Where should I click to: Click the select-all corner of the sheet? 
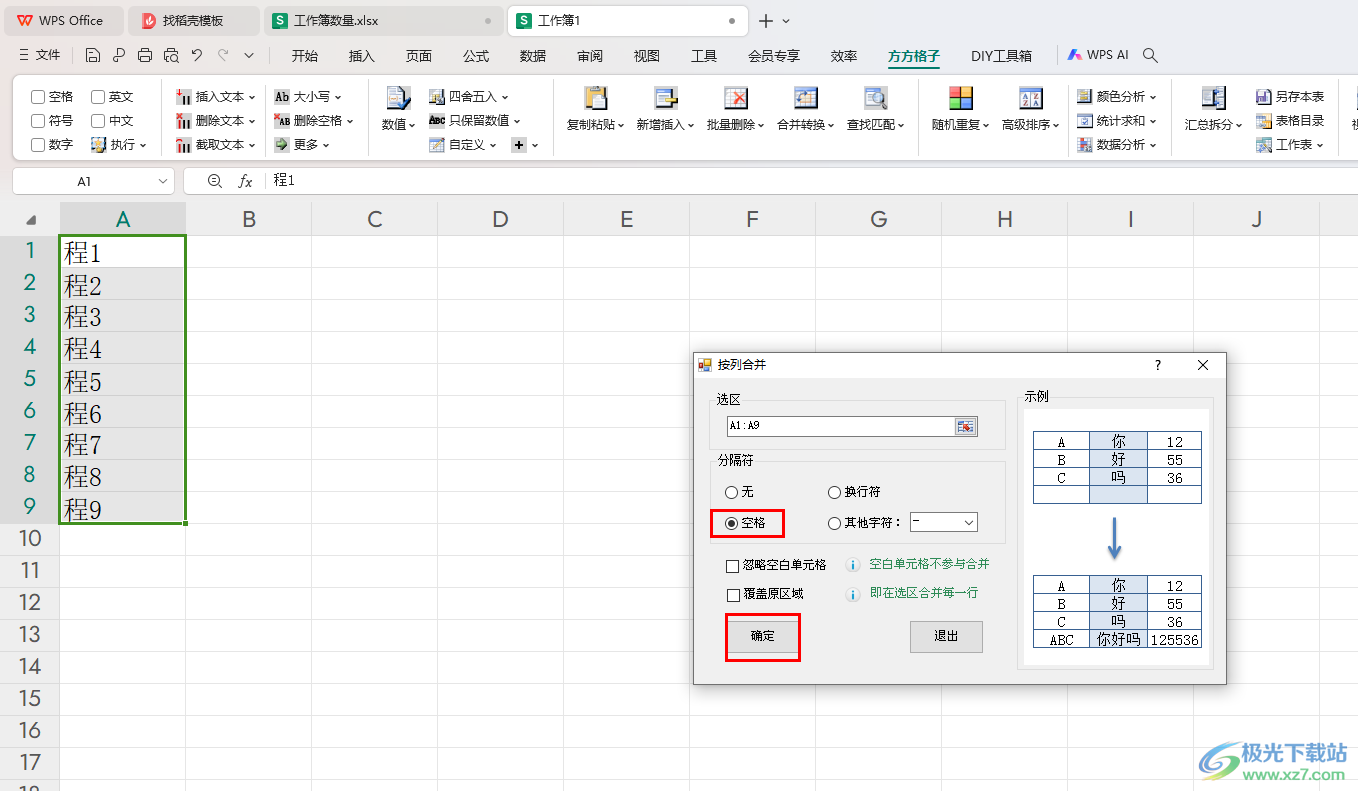pyautogui.click(x=30, y=219)
